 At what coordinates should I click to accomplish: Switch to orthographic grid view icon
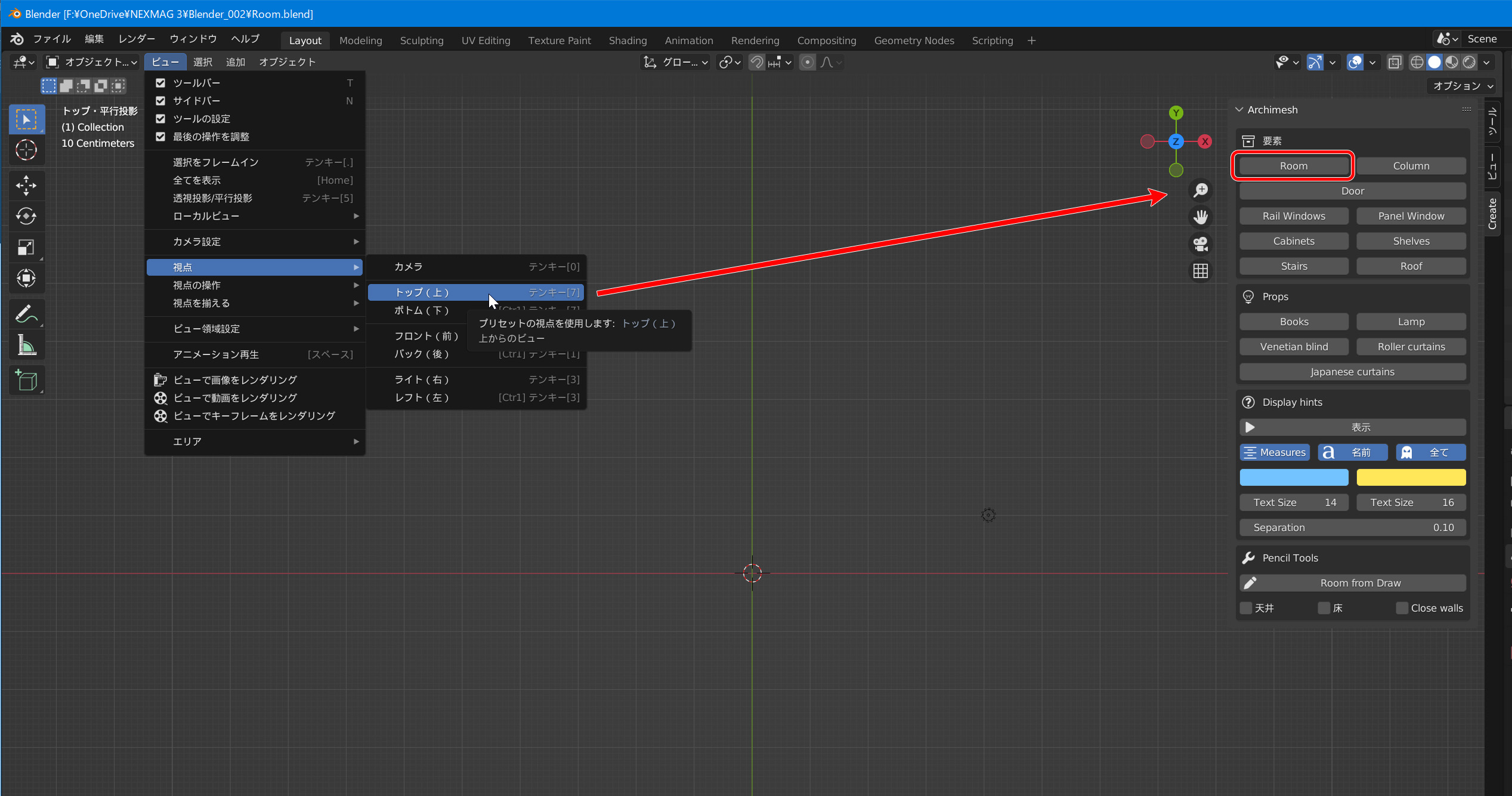(1200, 271)
